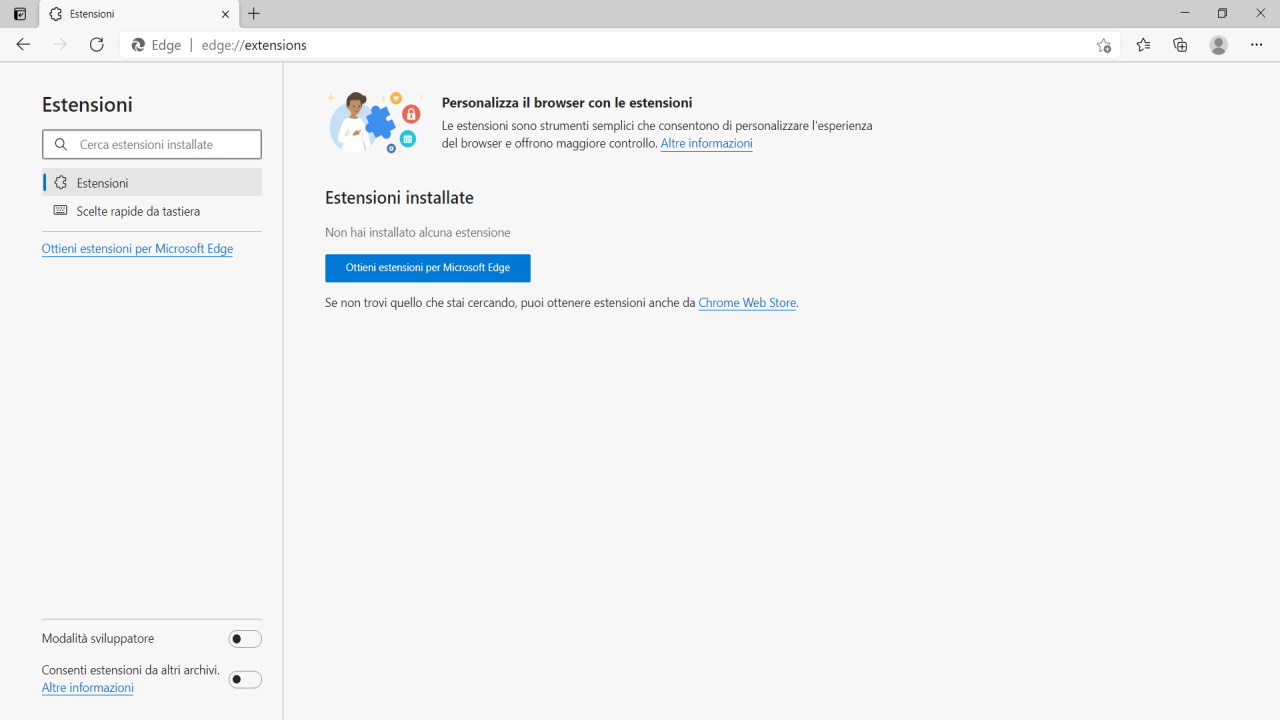Screen dimensions: 1280x720
Task: Focus the Cerca estensioni installate search field
Action: click(x=152, y=144)
